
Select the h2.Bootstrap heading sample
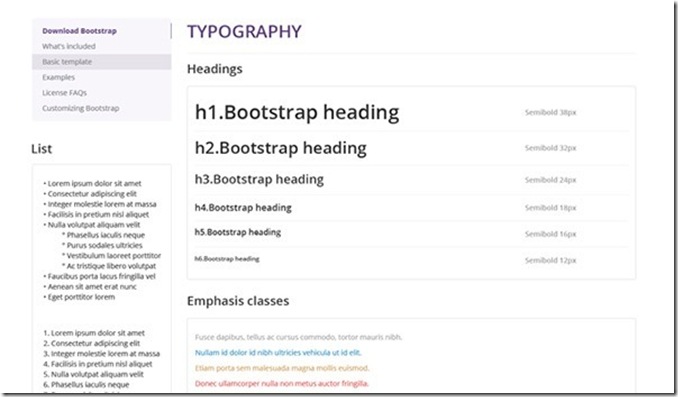point(281,148)
